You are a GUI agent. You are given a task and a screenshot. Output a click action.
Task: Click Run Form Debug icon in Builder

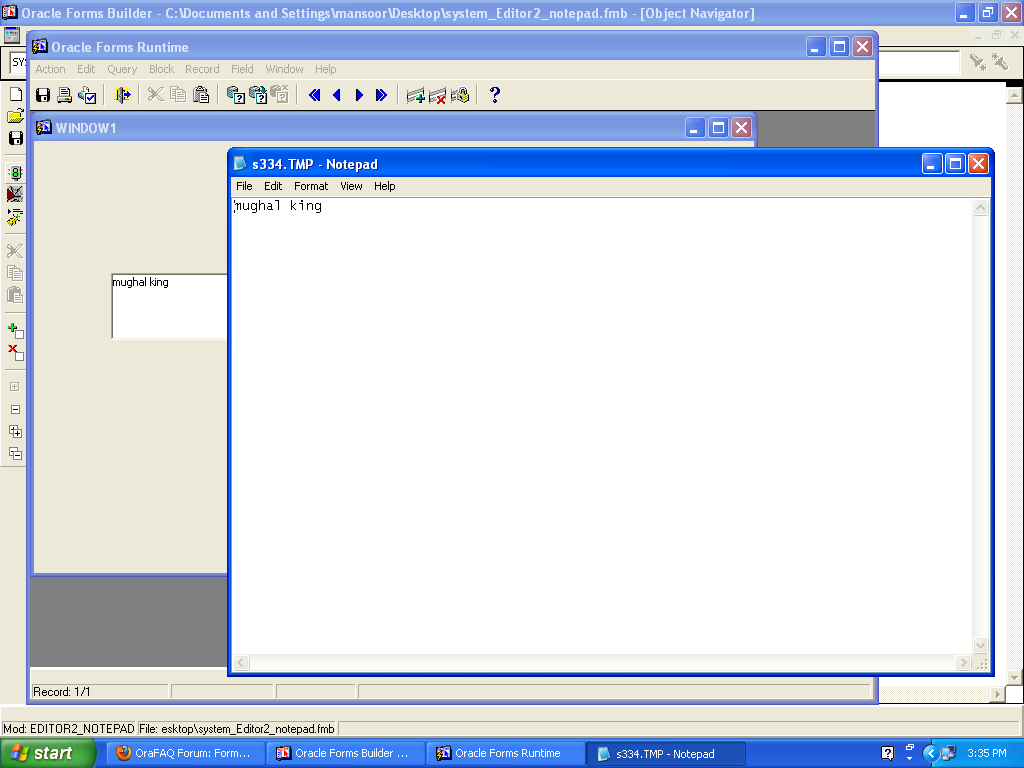click(x=15, y=194)
